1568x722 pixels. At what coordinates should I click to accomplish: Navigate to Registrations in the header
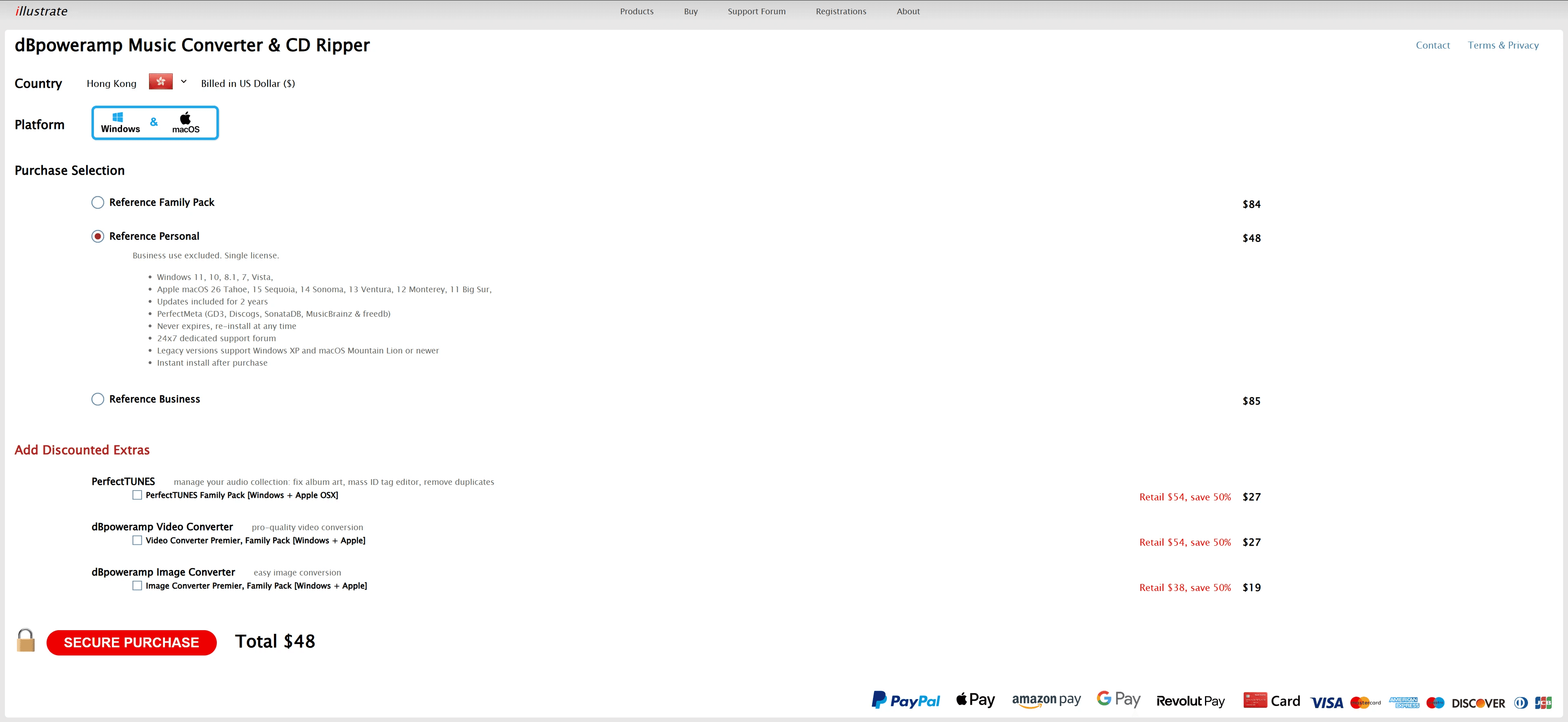pos(841,11)
